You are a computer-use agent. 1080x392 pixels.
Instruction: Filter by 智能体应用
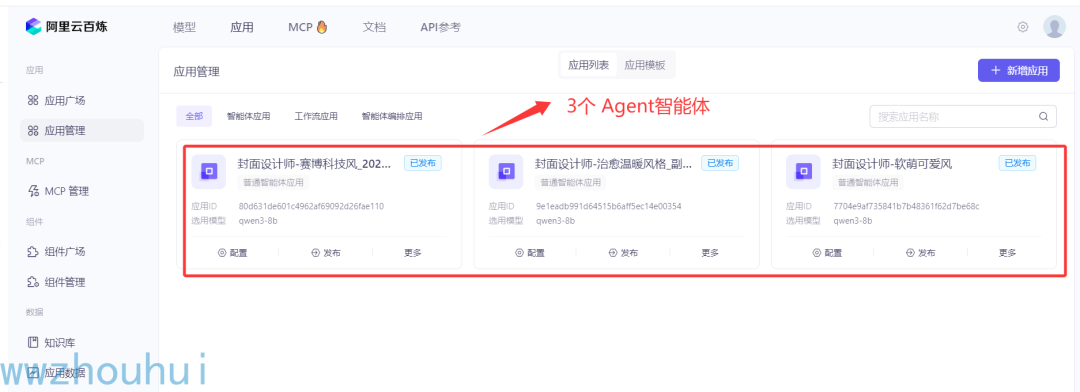[x=249, y=116]
